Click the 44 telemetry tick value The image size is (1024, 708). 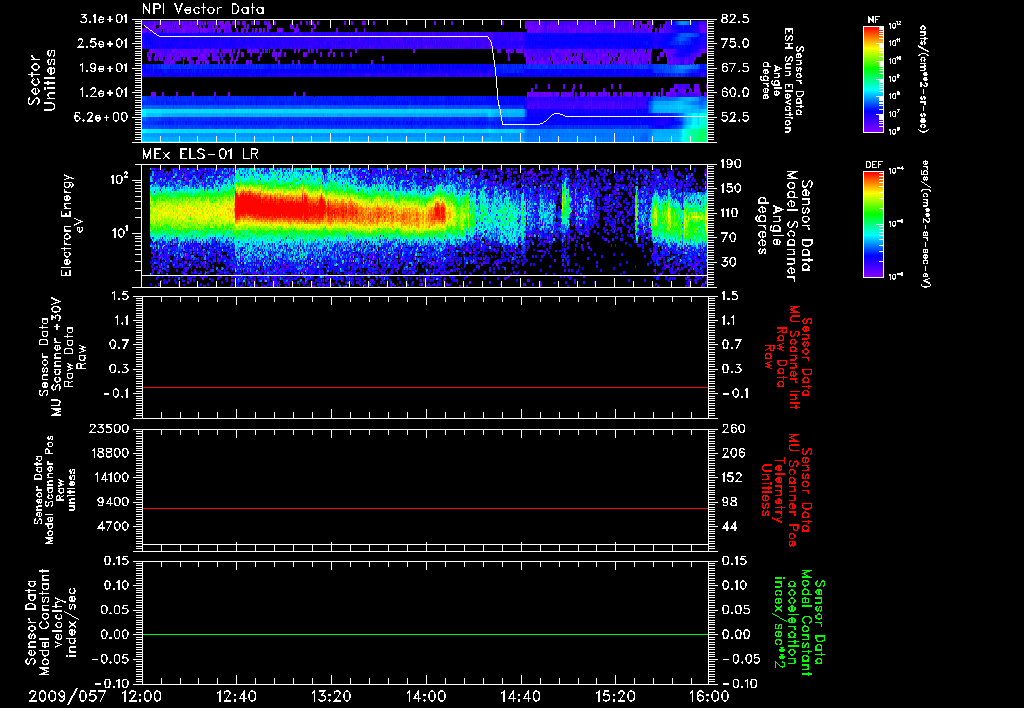pos(728,526)
